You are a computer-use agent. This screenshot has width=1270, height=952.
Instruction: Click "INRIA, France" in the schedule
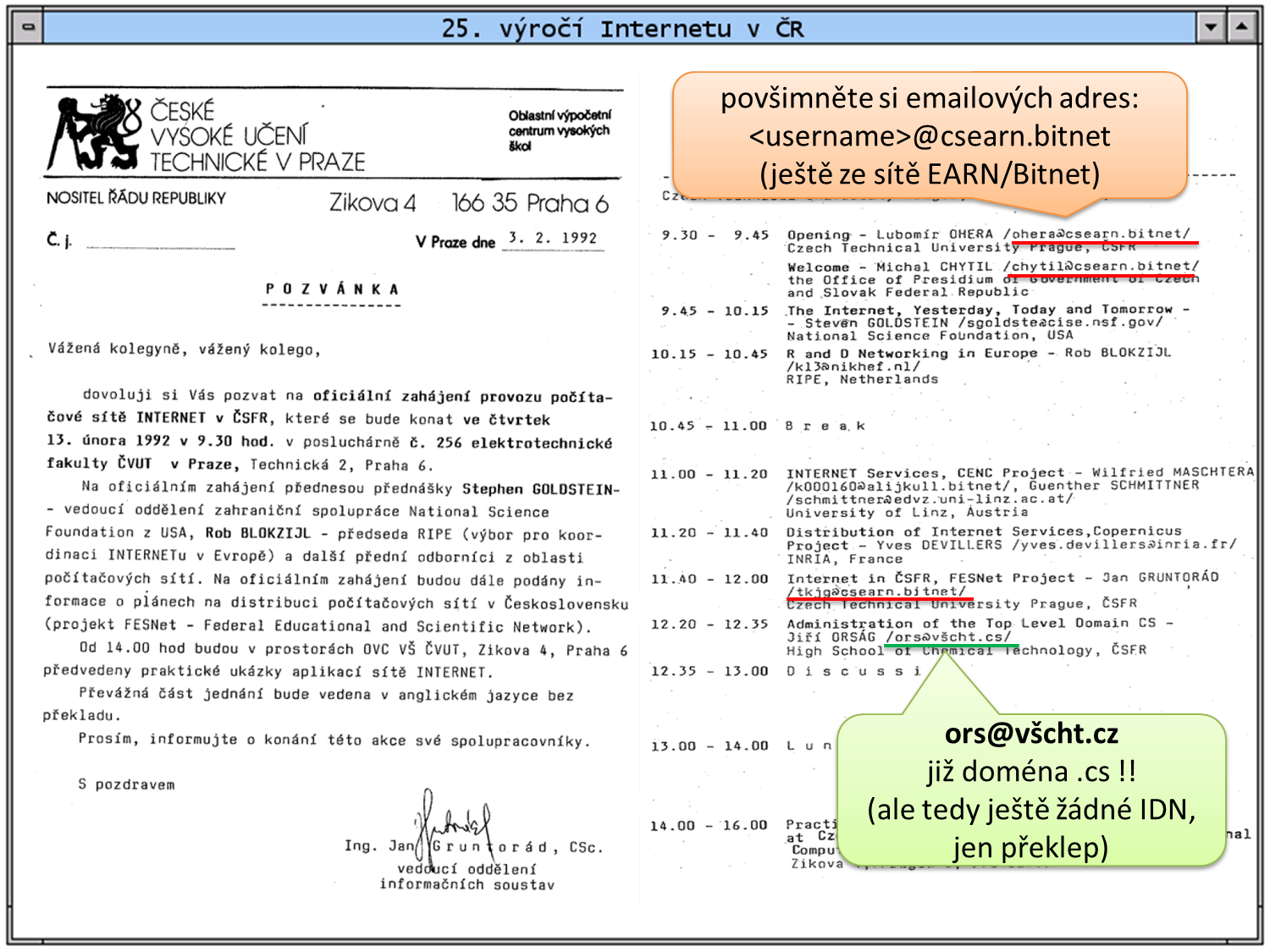pyautogui.click(x=845, y=559)
